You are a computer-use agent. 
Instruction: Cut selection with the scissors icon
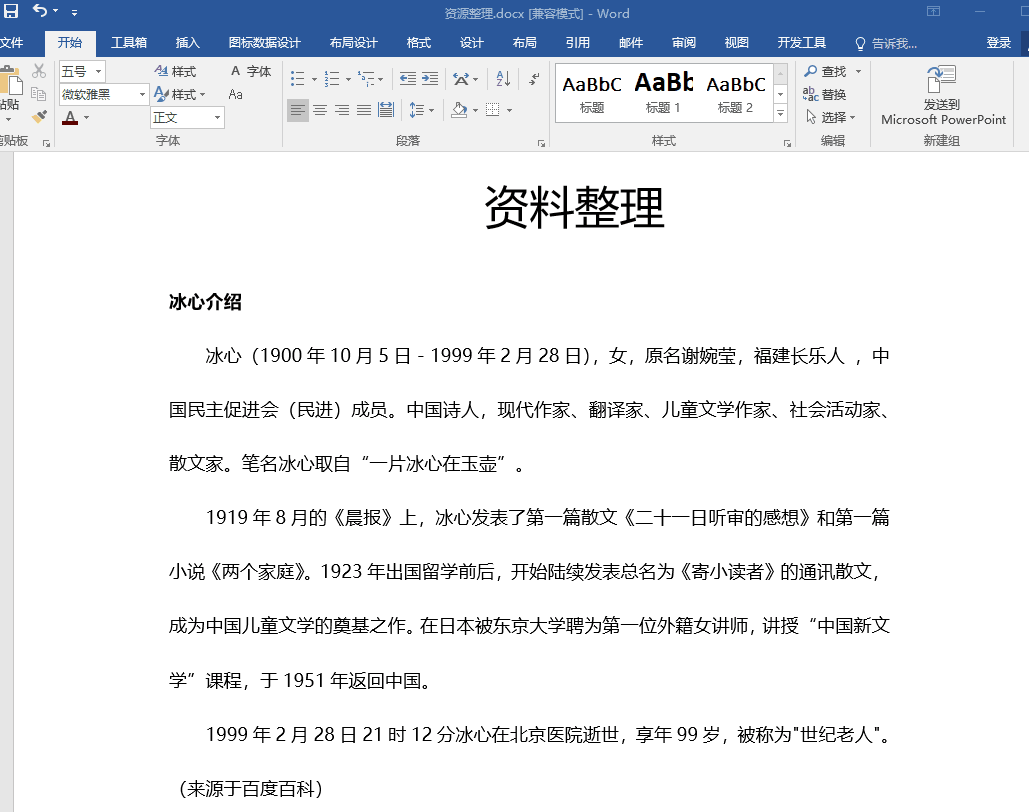39,71
